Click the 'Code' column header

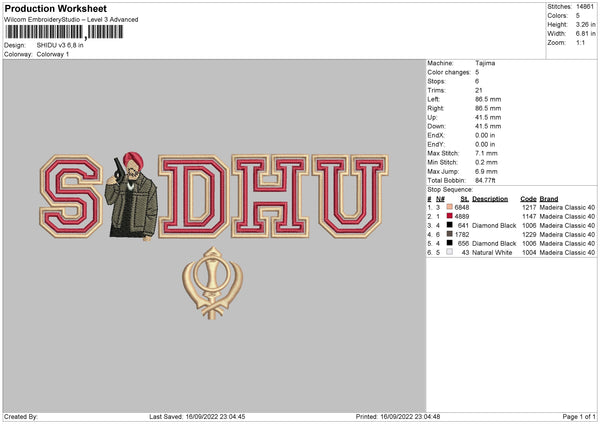point(528,199)
